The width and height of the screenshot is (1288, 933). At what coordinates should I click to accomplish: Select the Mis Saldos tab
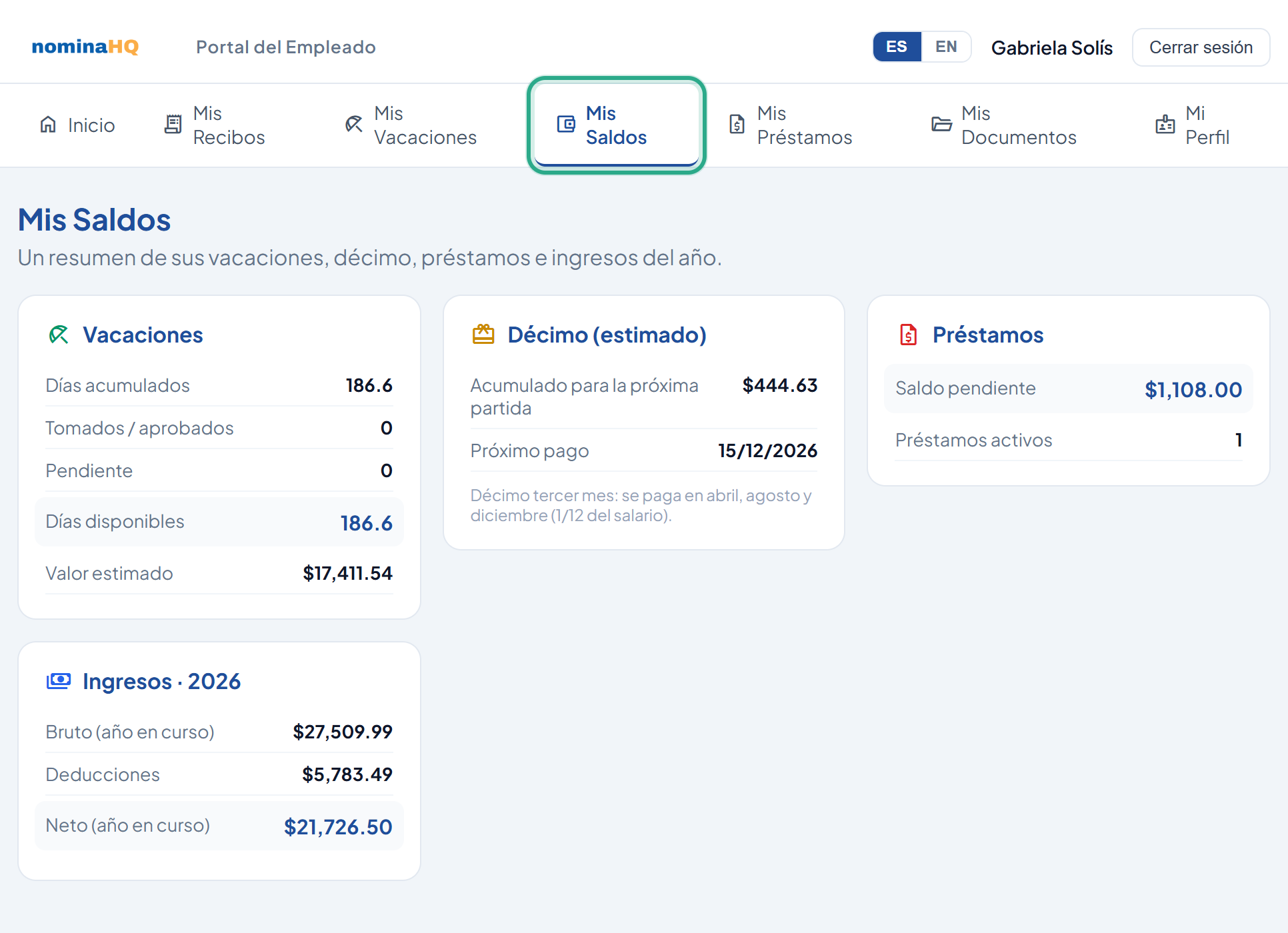(x=616, y=125)
